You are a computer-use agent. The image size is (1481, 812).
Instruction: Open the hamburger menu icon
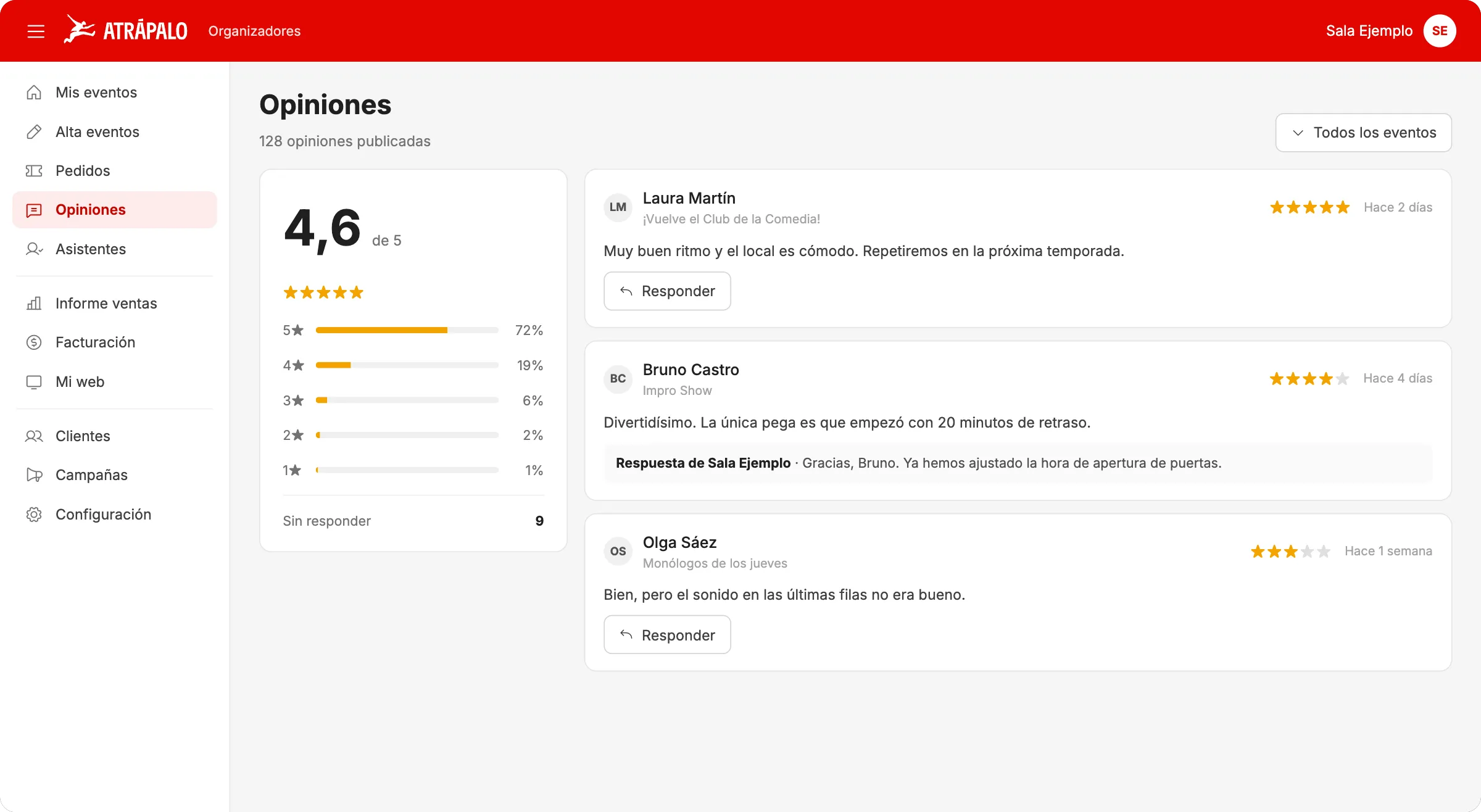click(x=36, y=31)
